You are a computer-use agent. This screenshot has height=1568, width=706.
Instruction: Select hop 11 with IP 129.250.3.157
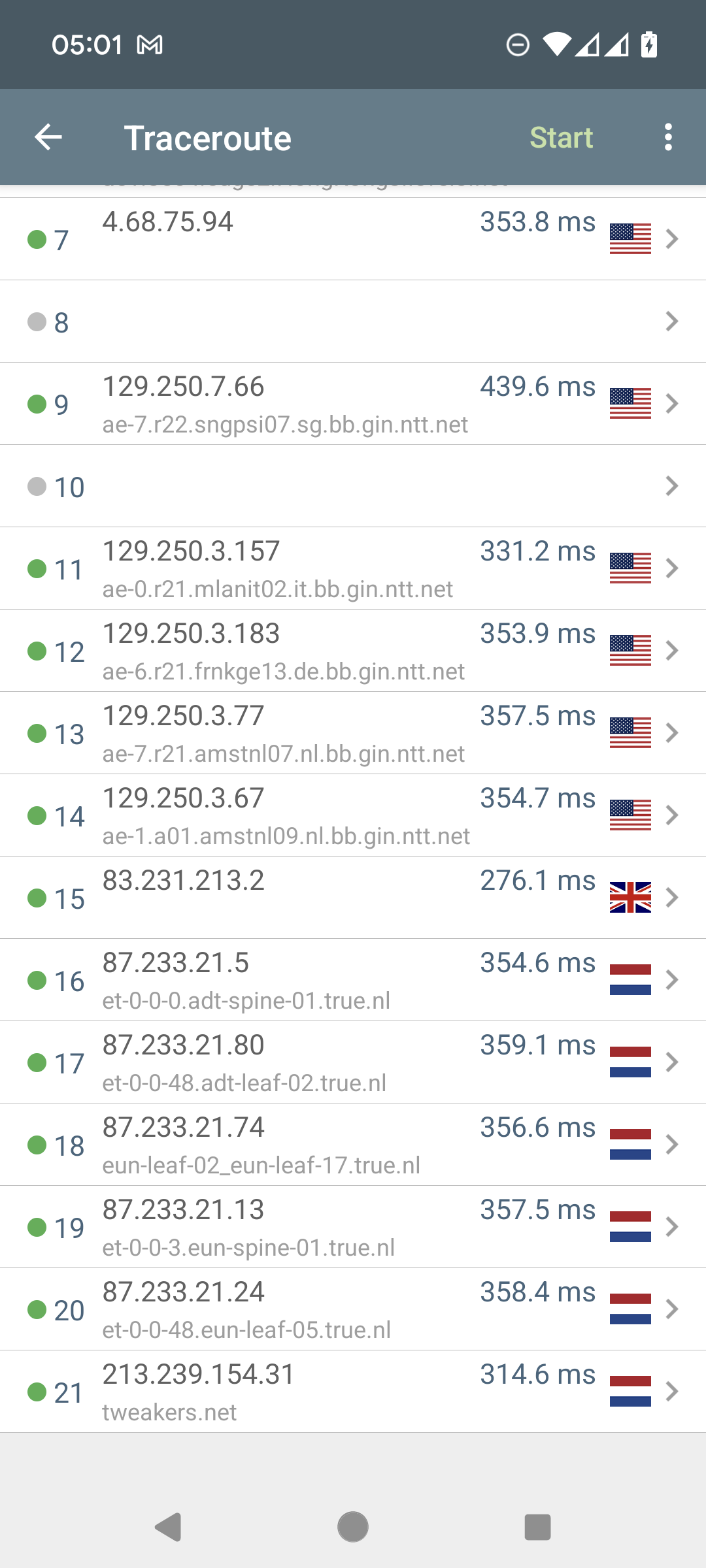point(191,551)
